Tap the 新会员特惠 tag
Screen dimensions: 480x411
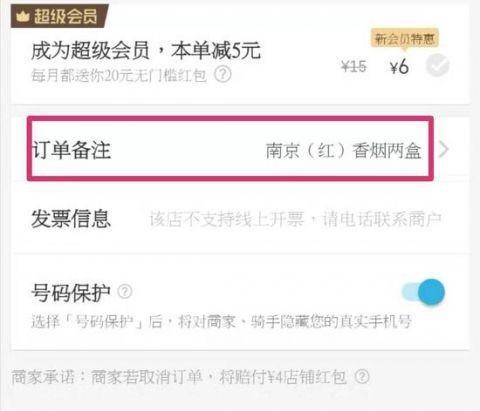405,39
